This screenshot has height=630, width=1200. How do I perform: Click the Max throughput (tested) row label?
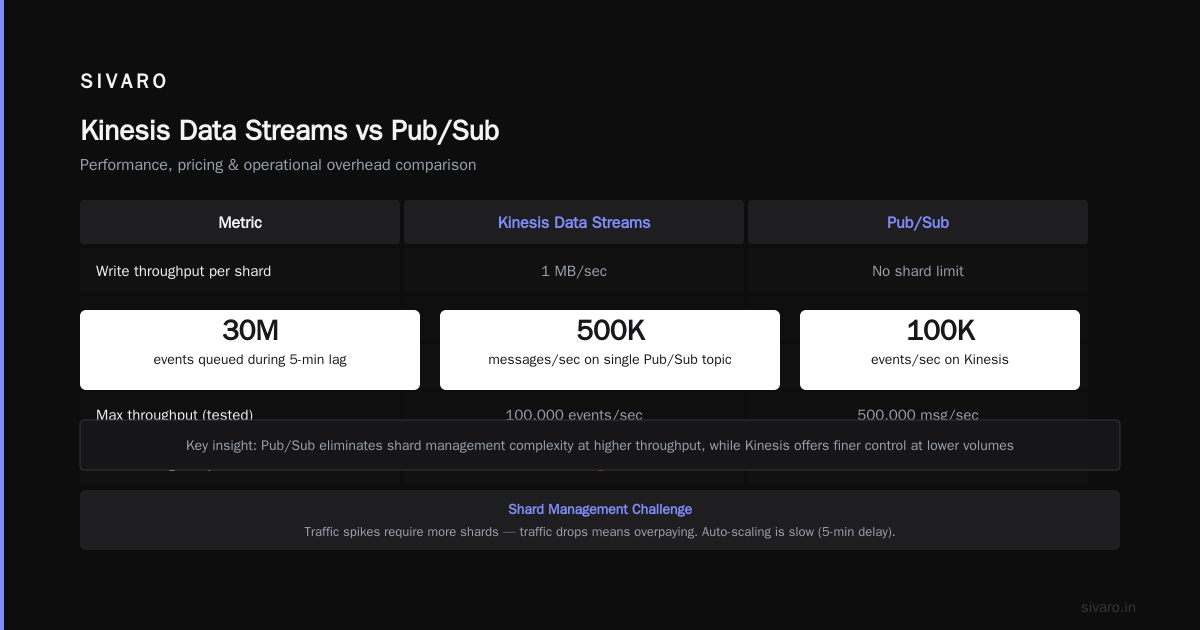(174, 414)
